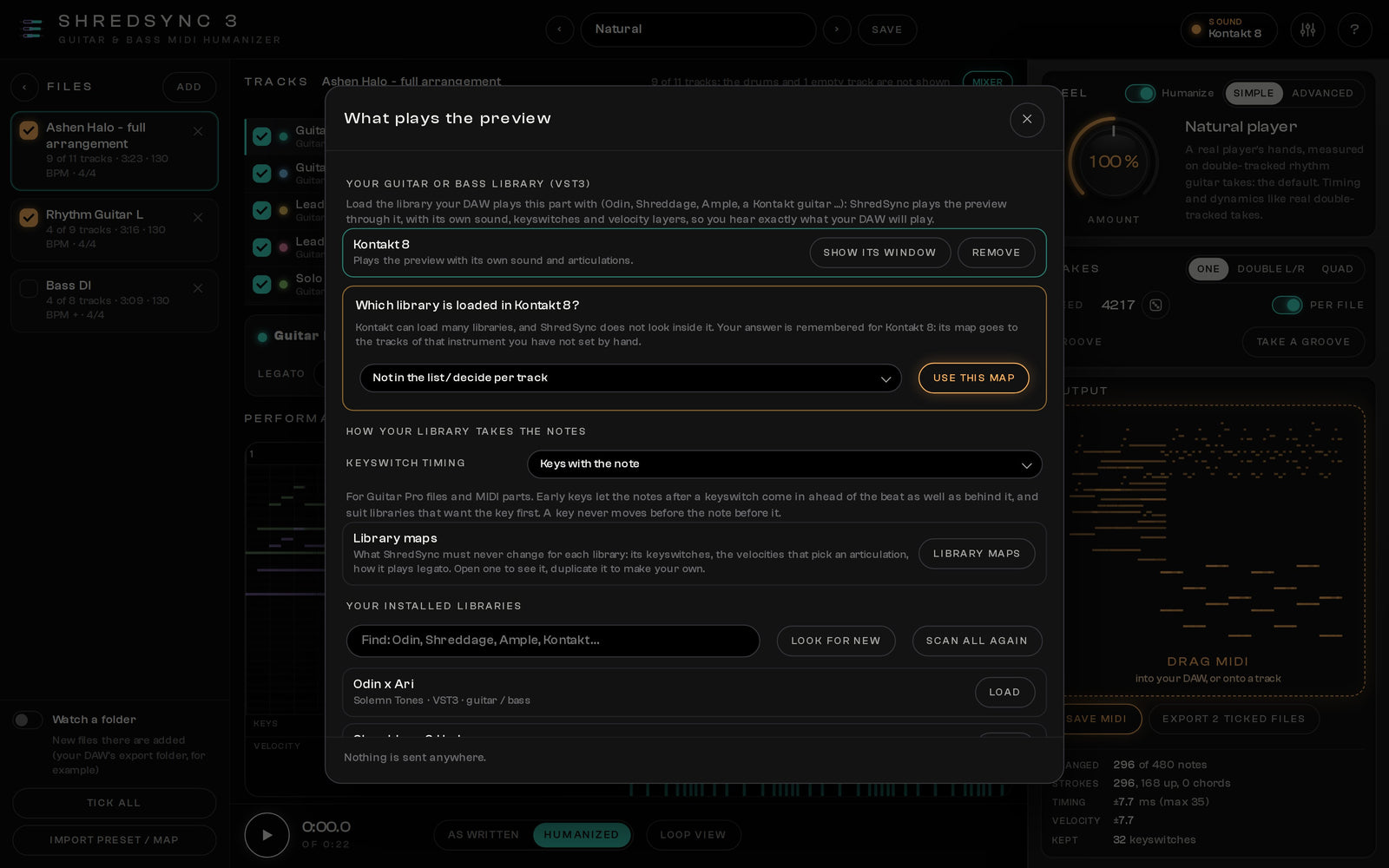The height and width of the screenshot is (868, 1389).
Task: Open the Sound Kontakt 8 selector
Action: click(x=1228, y=30)
